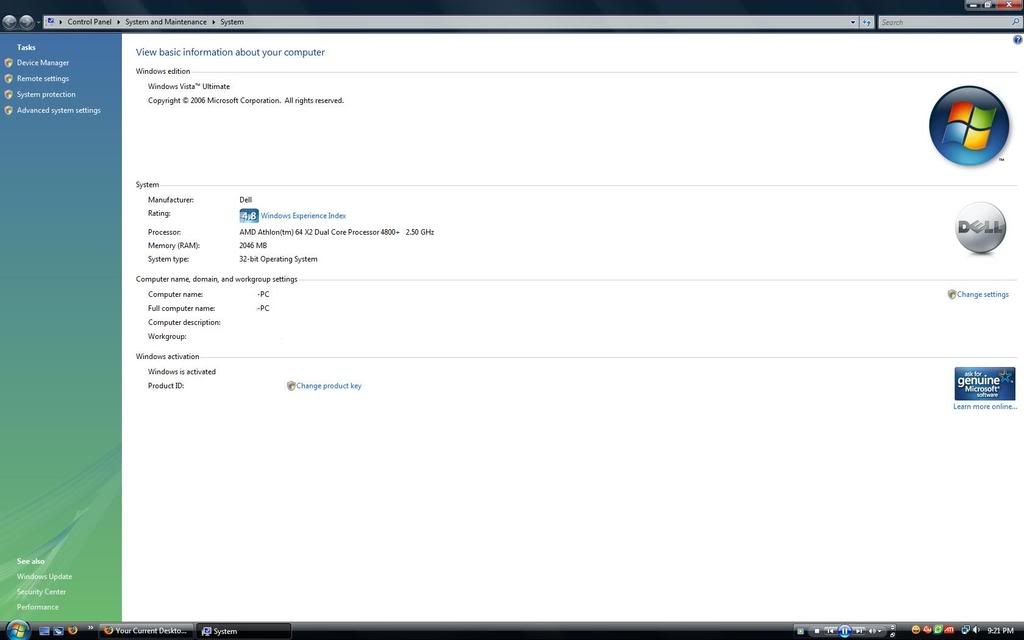Select the '2046 MB' memory value
This screenshot has height=640, width=1024.
coord(253,246)
